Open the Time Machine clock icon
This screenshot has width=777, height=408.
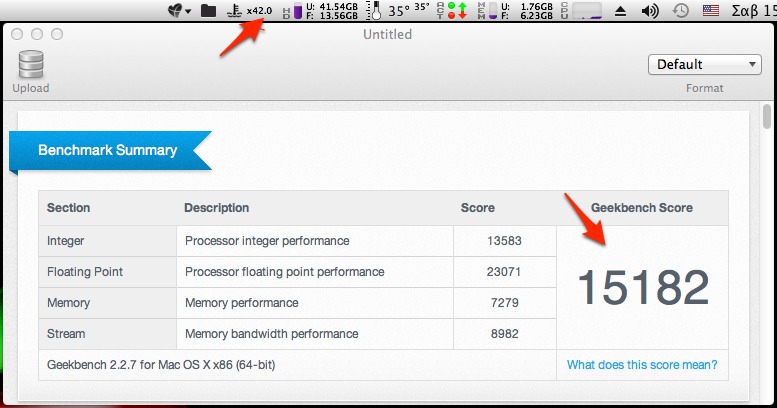click(681, 10)
